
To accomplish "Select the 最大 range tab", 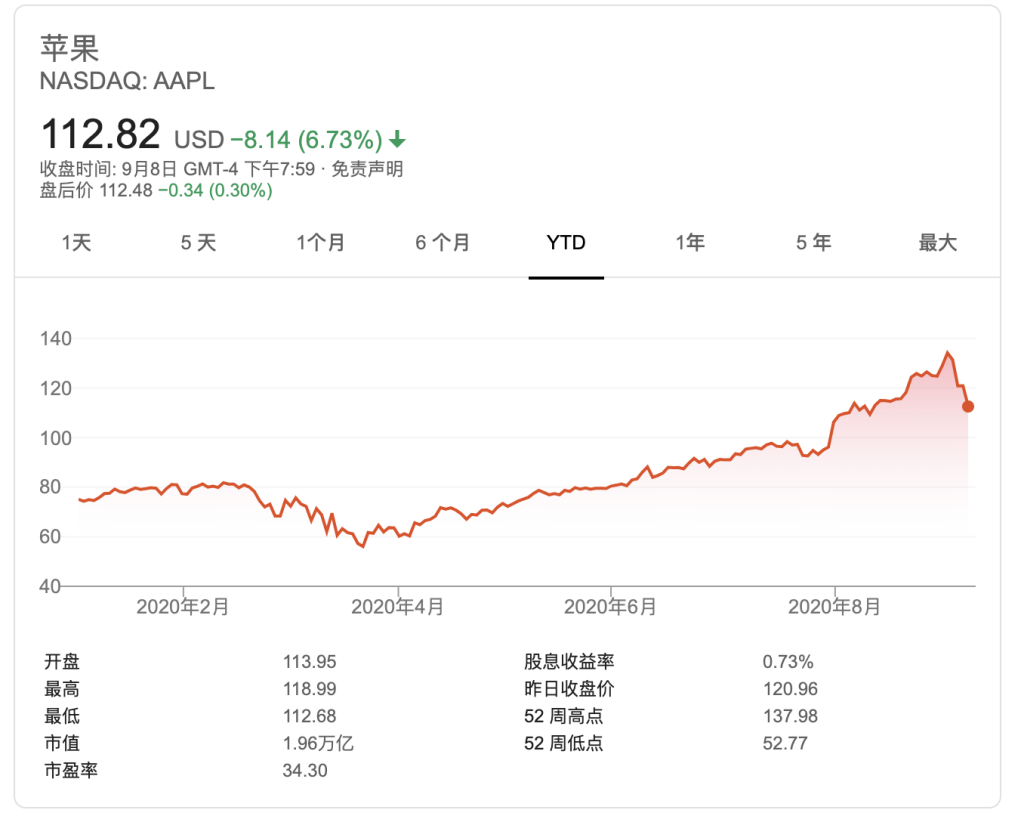I will tap(937, 243).
